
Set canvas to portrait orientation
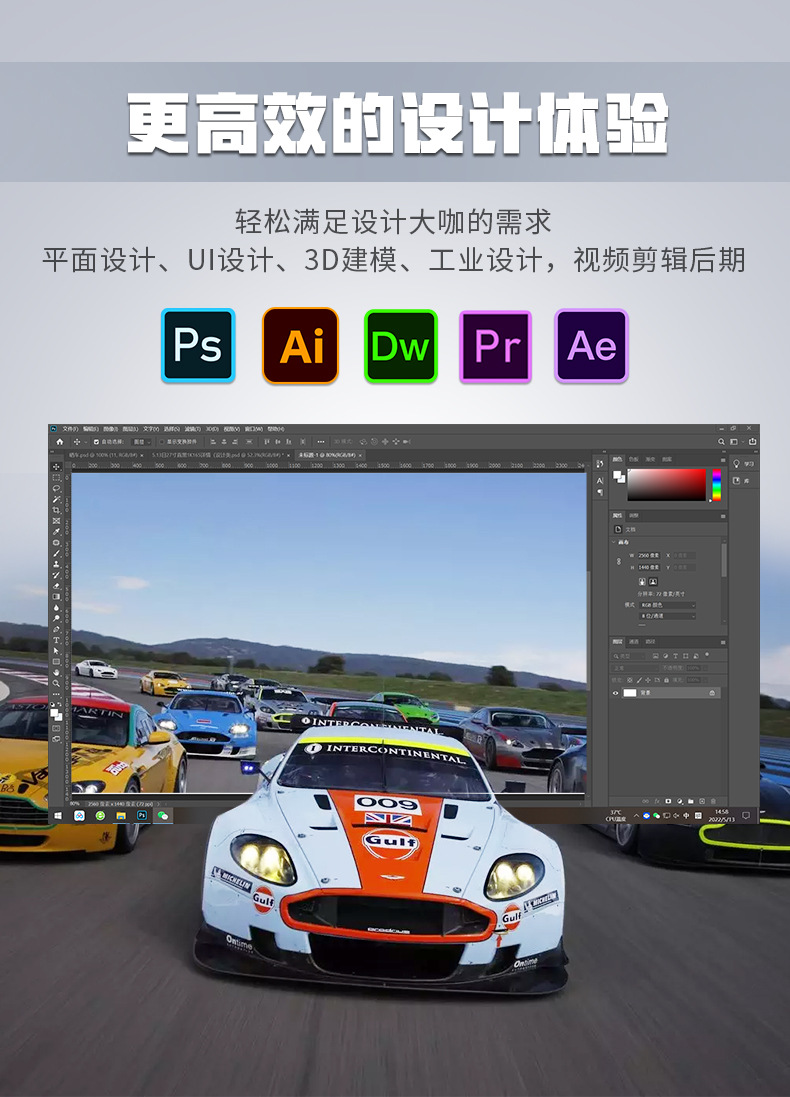click(642, 581)
